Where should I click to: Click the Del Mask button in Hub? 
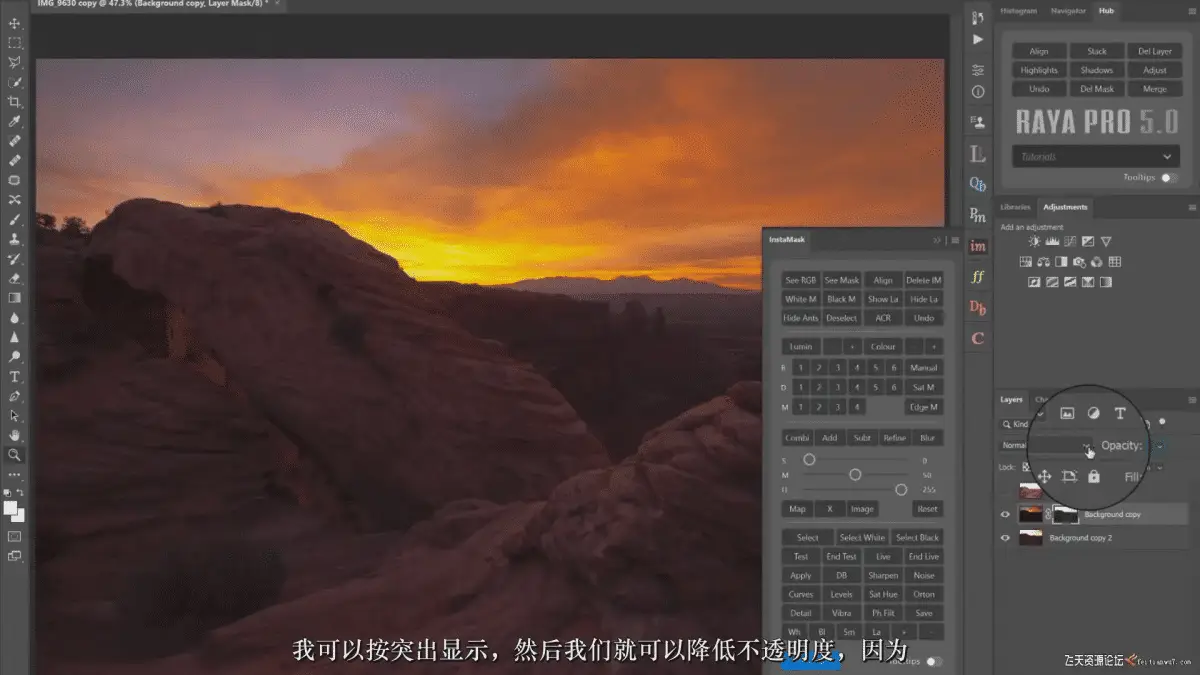[1097, 89]
